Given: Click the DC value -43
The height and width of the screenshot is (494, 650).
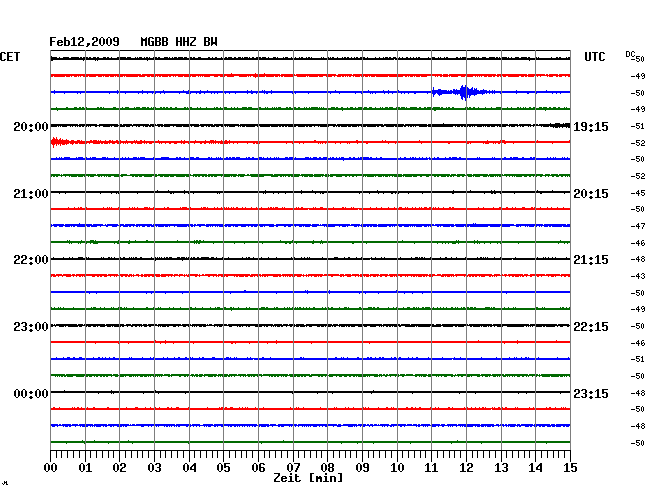Looking at the screenshot, I should tap(638, 276).
